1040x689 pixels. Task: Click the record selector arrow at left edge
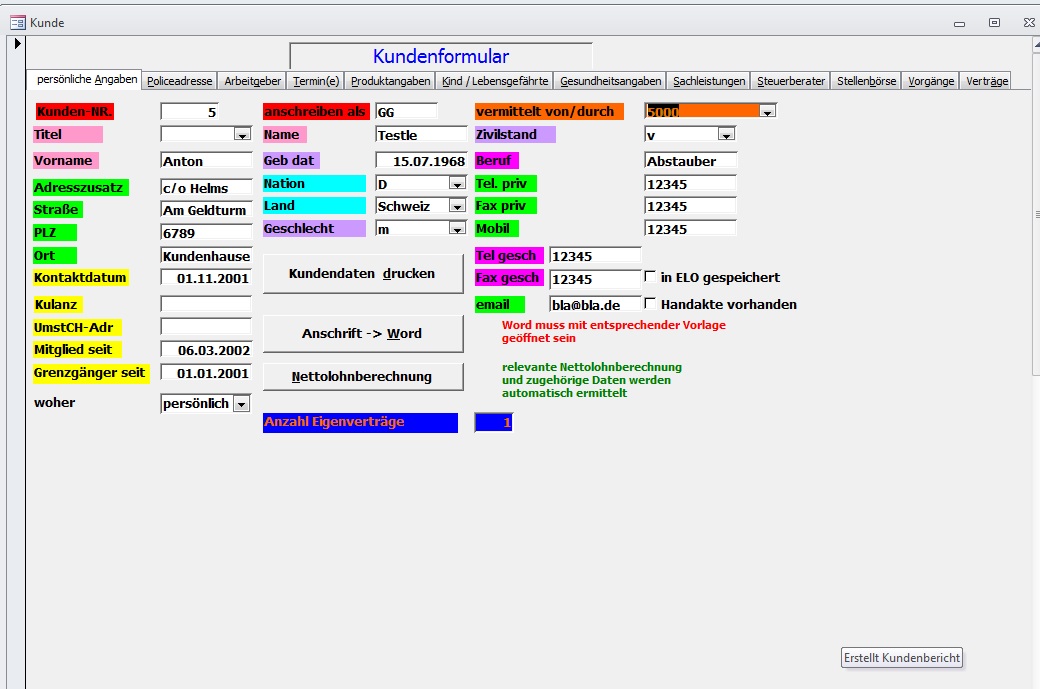pyautogui.click(x=17, y=44)
